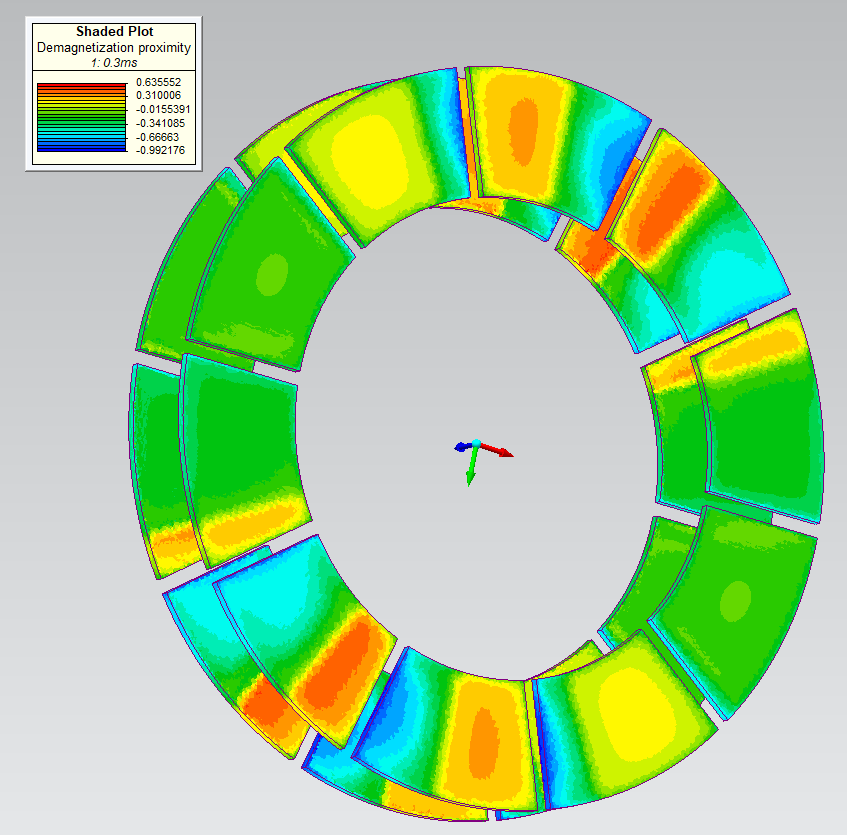Click the legend minimum value -0.992176
This screenshot has width=847, height=835.
(x=164, y=150)
